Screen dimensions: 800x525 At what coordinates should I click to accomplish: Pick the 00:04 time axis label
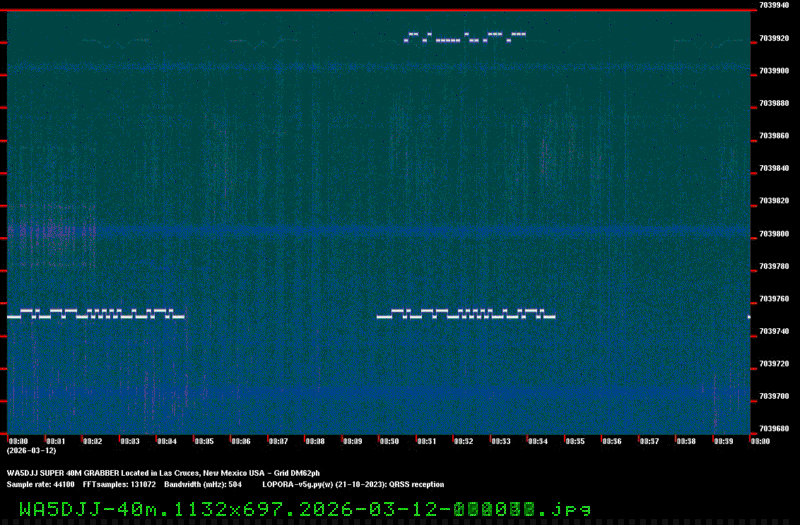click(x=167, y=441)
